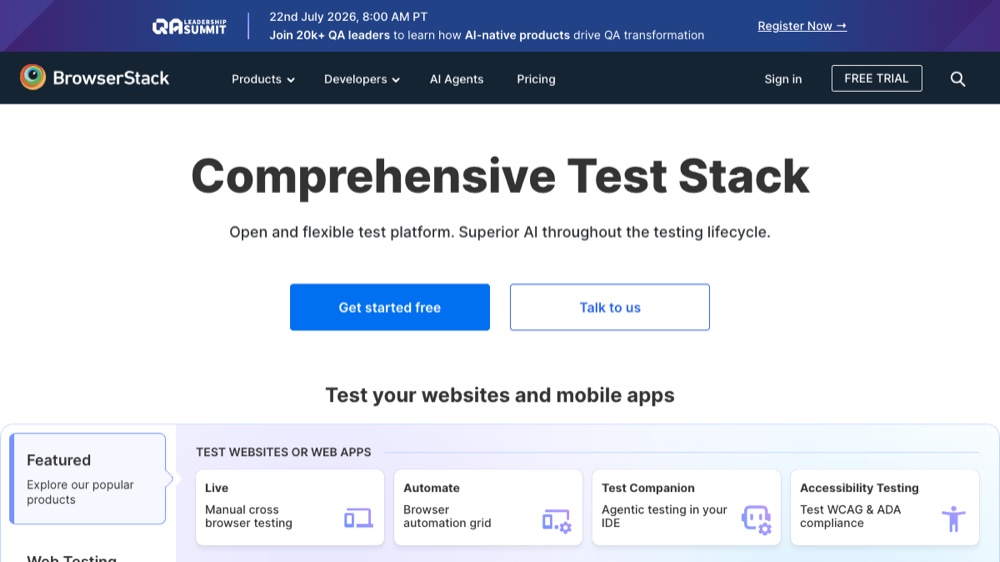Click 'Test your websites and mobile apps' heading
1000x562 pixels.
click(500, 396)
